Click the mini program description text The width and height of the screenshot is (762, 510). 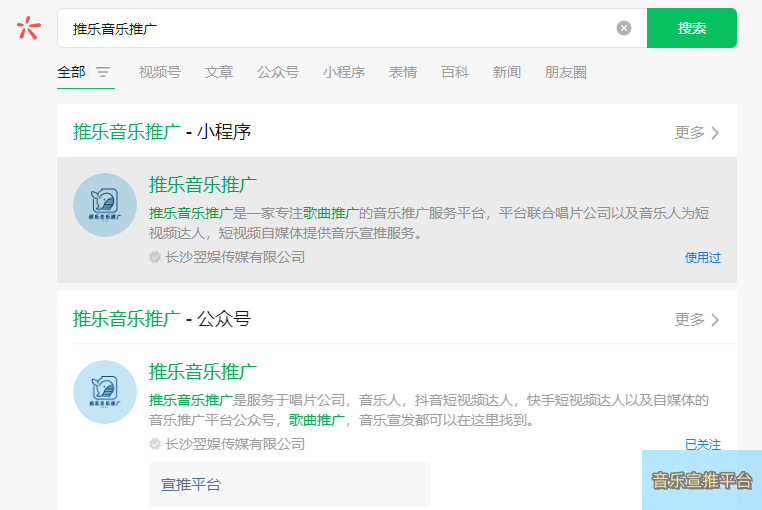tap(429, 223)
